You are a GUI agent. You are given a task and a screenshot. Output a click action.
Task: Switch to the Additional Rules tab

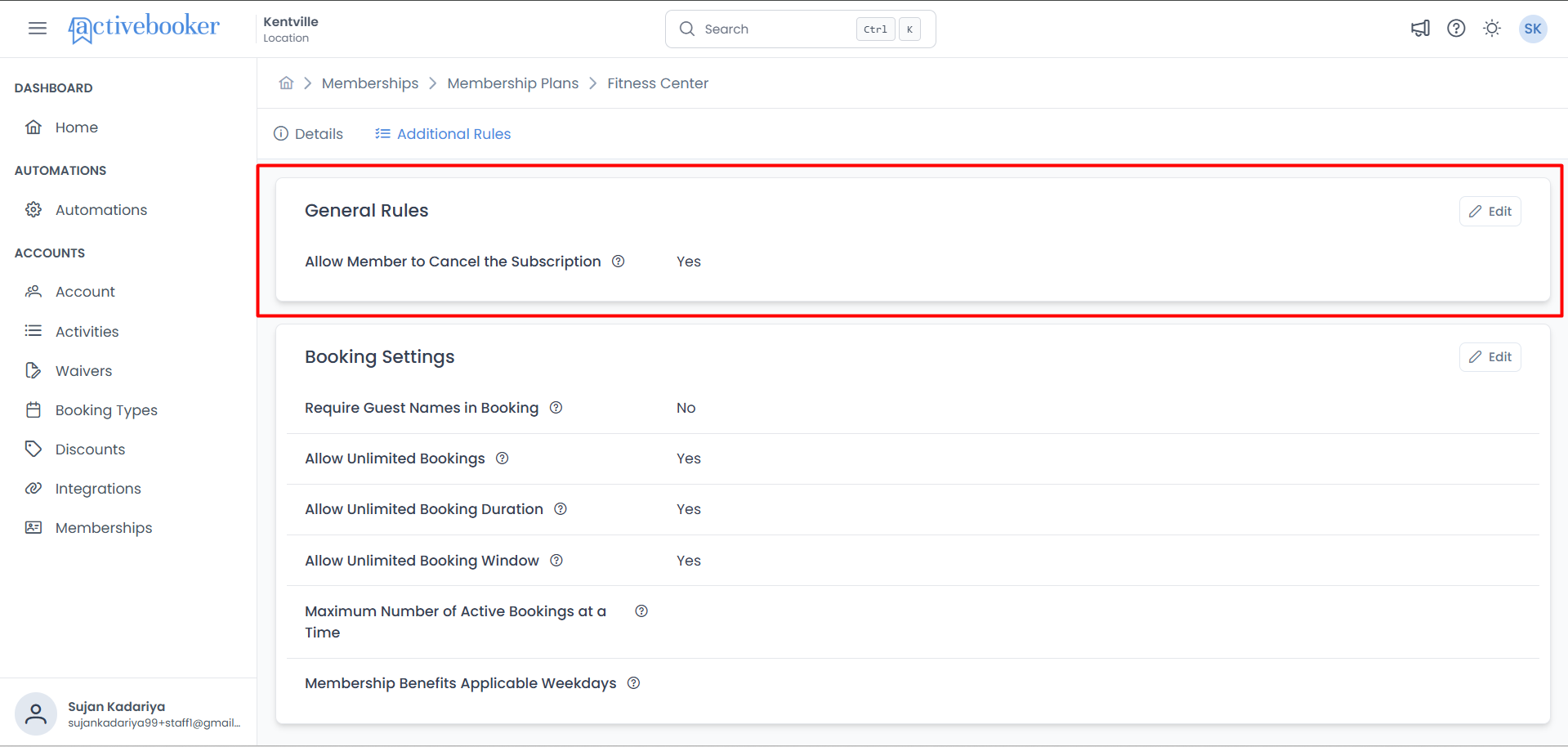tap(443, 133)
